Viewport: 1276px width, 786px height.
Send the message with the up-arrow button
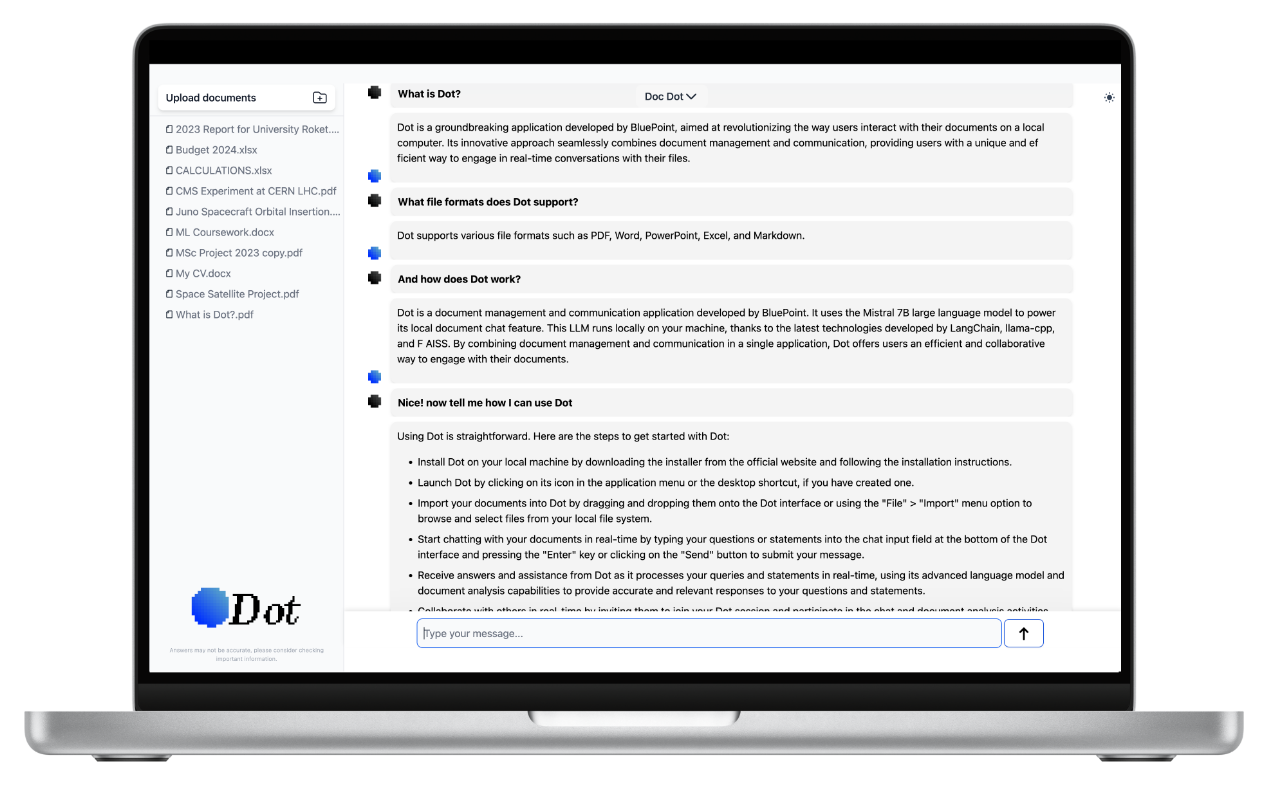[x=1023, y=633]
